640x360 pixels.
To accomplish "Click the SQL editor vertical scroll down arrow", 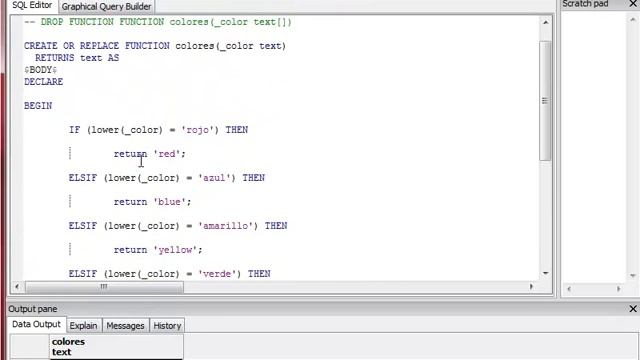I will (x=546, y=273).
